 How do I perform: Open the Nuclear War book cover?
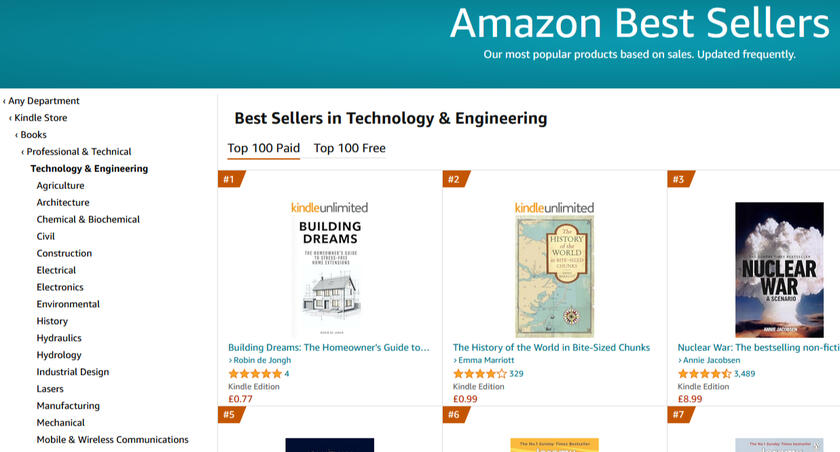click(779, 270)
